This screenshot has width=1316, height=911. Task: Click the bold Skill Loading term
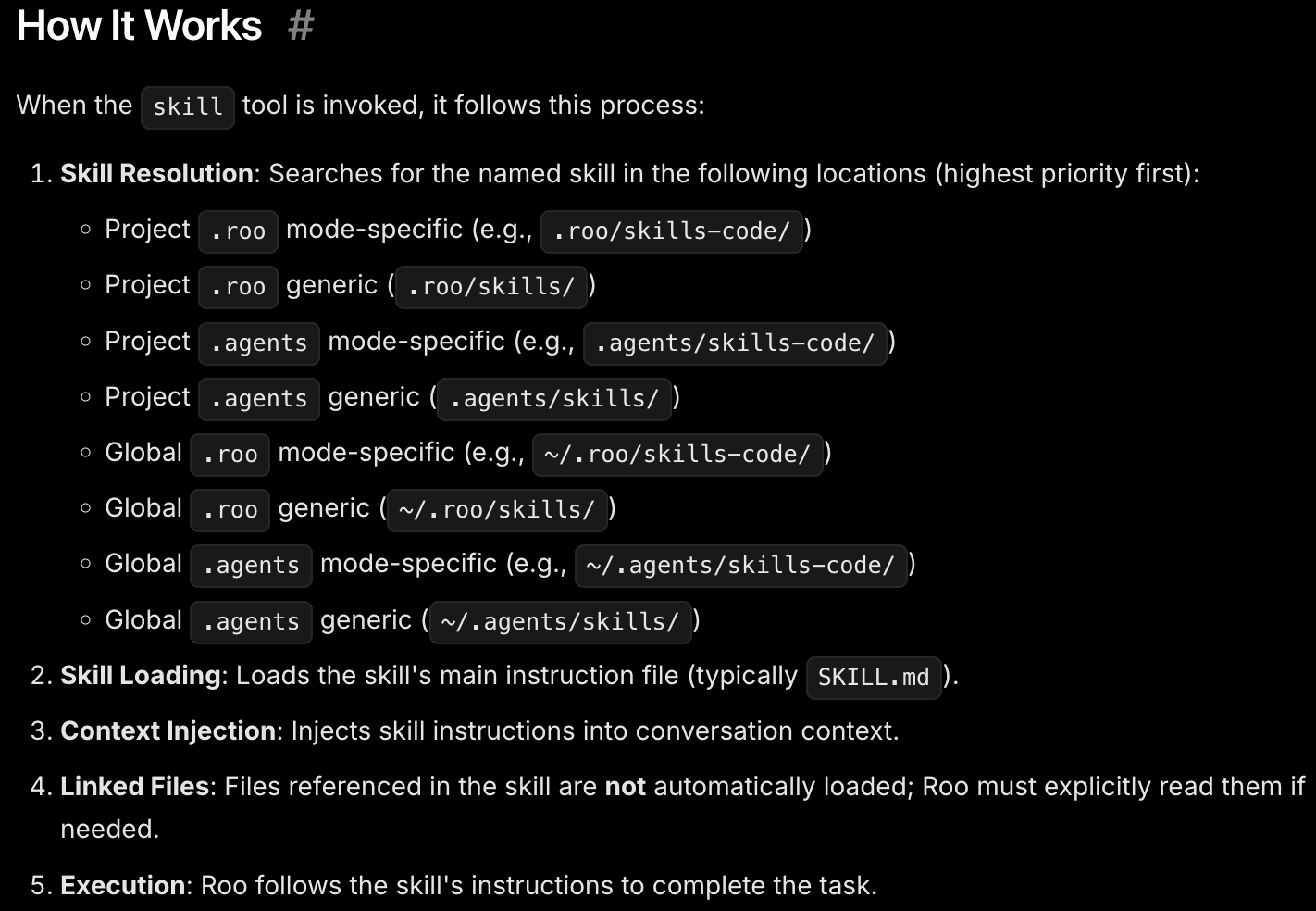141,676
